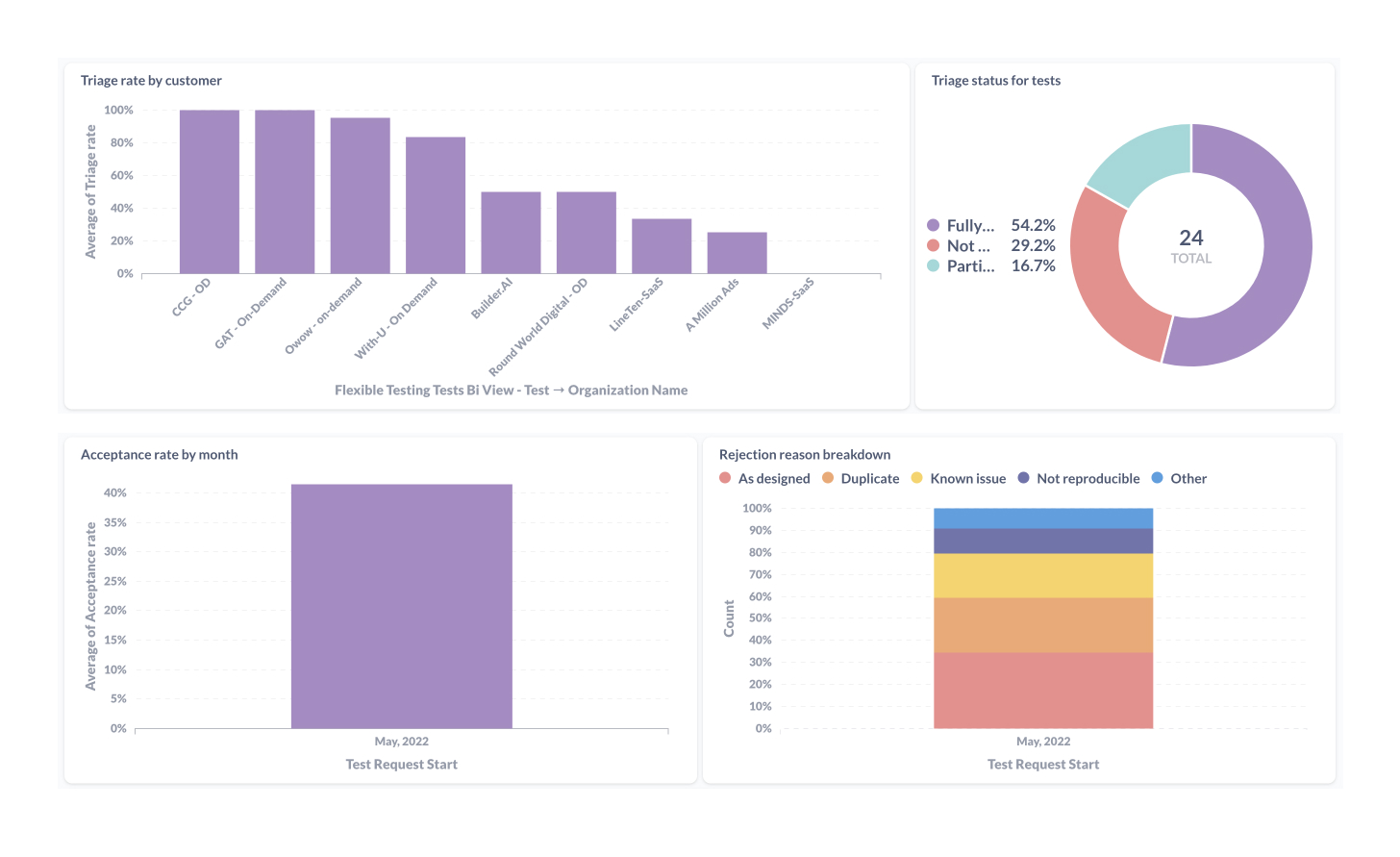
Task: Open the Rejection reason breakdown title
Action: [x=804, y=455]
